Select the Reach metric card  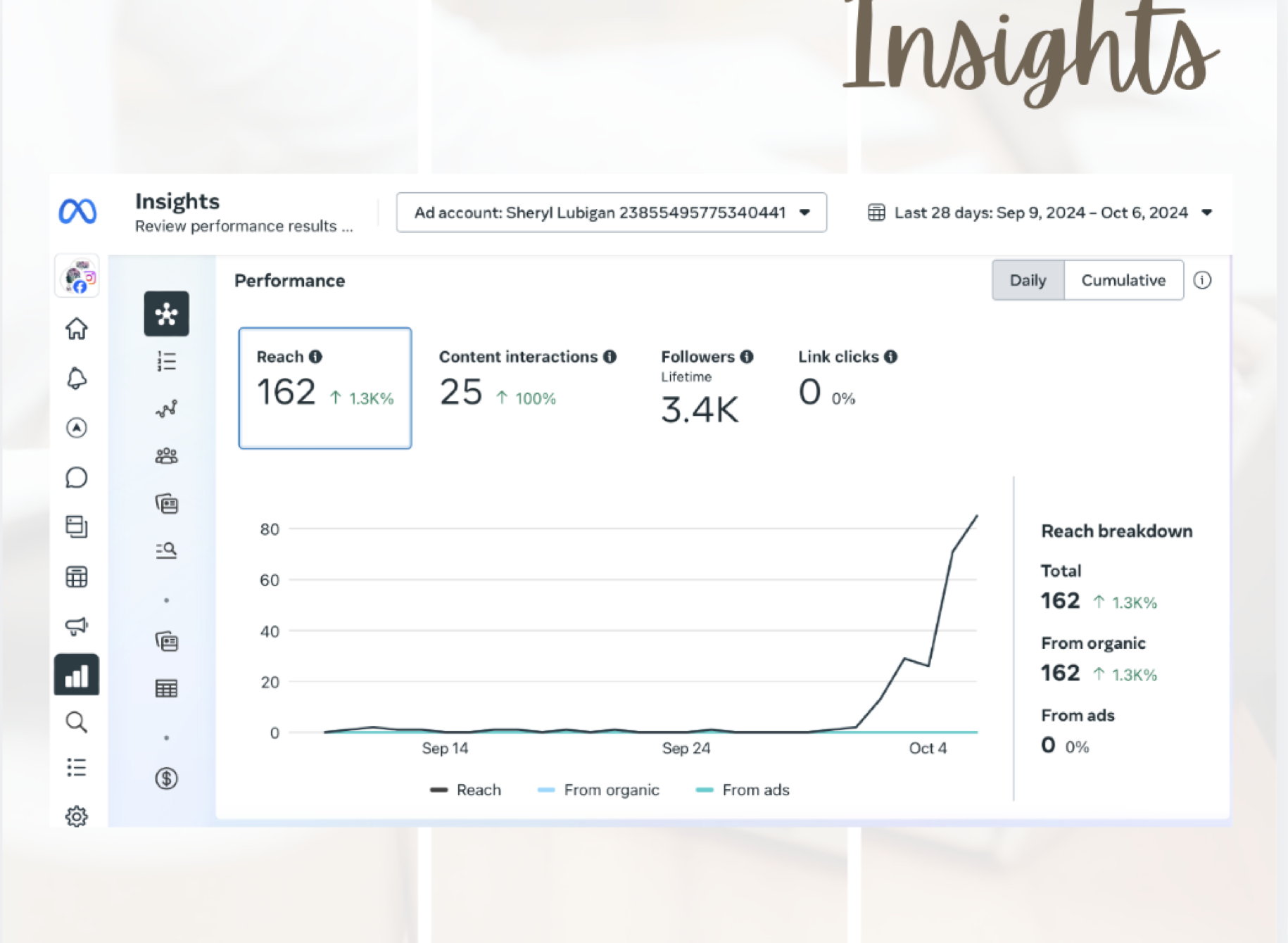pyautogui.click(x=325, y=388)
